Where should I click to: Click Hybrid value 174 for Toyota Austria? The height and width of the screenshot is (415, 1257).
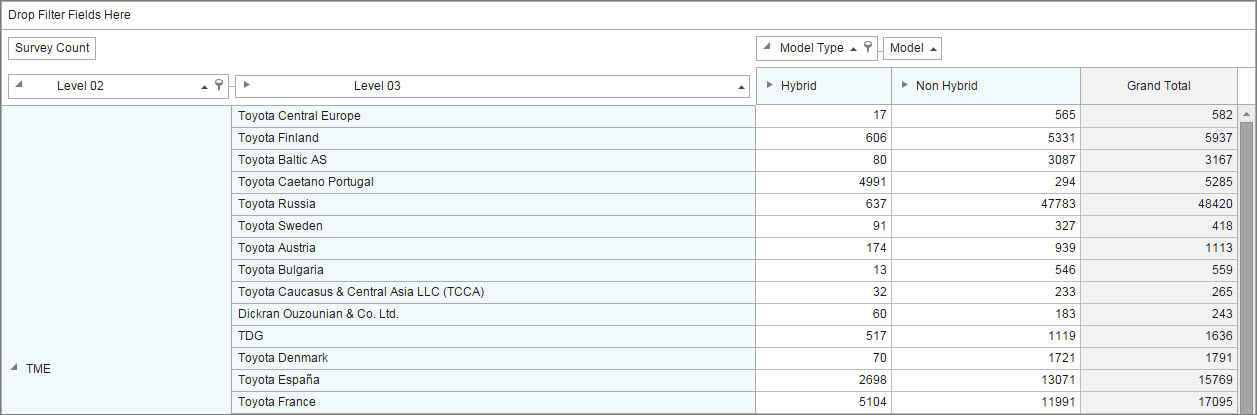tap(824, 248)
